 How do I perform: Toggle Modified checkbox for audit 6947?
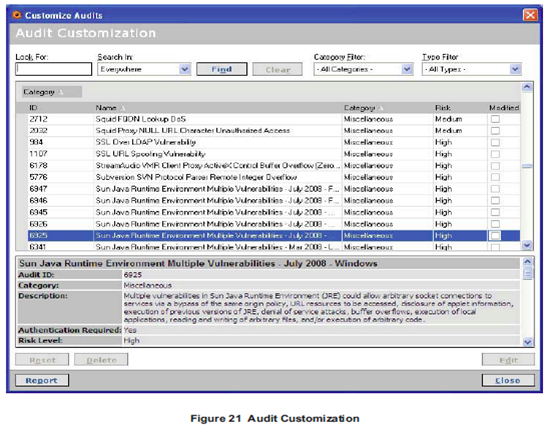point(495,189)
